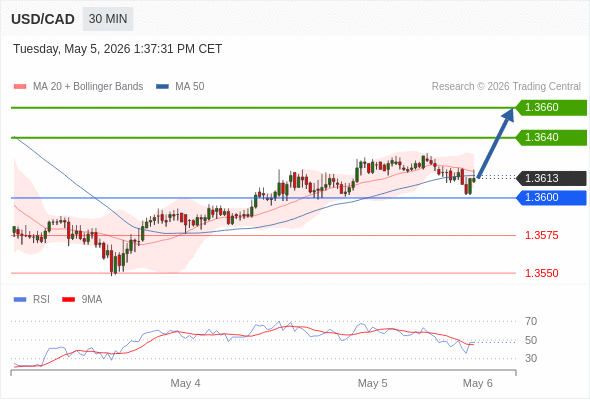Click the pink MA 20 Bollinger legend swatch
This screenshot has height=400, width=590.
coord(20,87)
